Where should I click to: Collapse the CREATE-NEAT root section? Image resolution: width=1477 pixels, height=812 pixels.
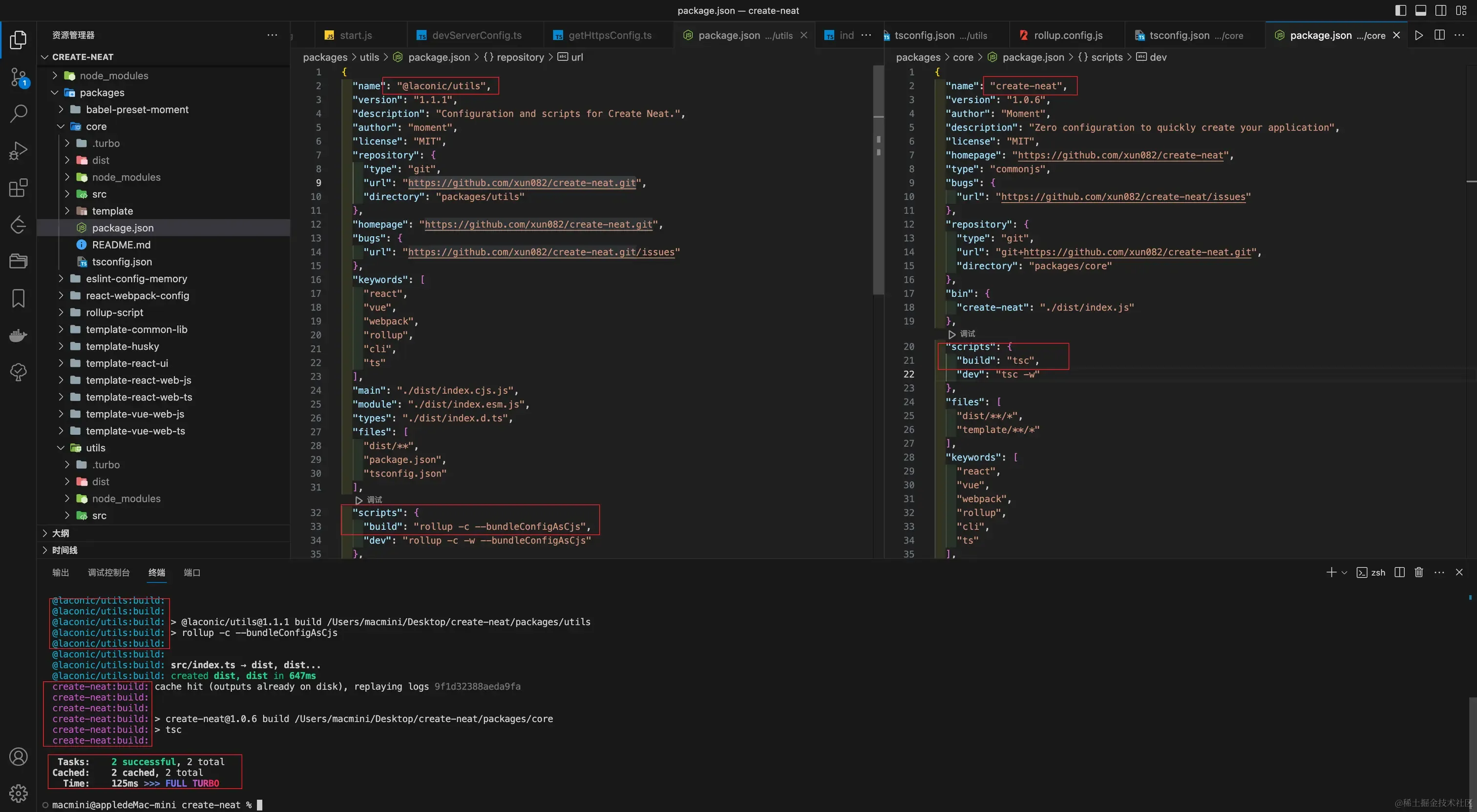(x=45, y=57)
